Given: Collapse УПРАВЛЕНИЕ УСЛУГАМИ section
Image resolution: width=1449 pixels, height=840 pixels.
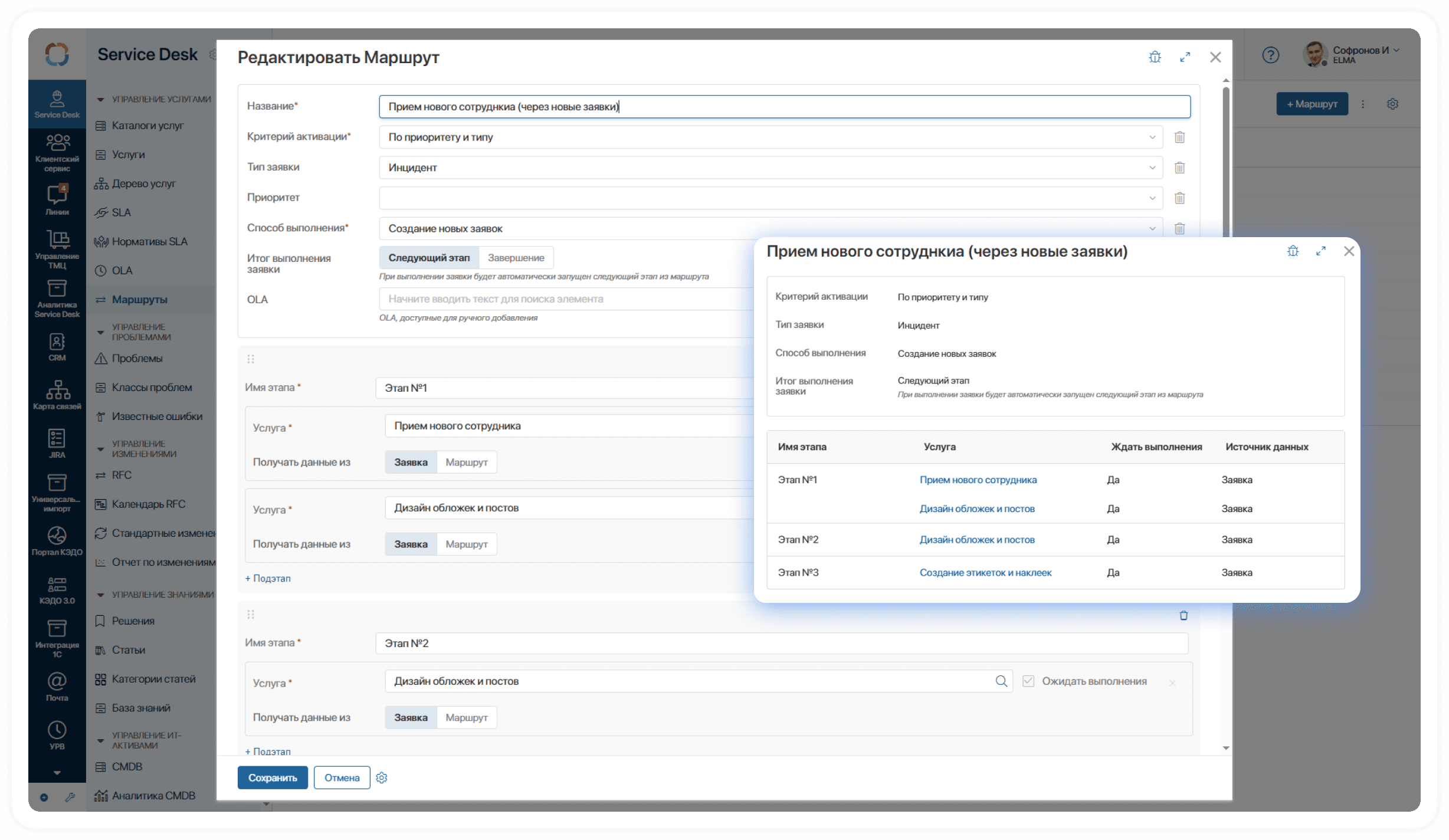Looking at the screenshot, I should 100,100.
